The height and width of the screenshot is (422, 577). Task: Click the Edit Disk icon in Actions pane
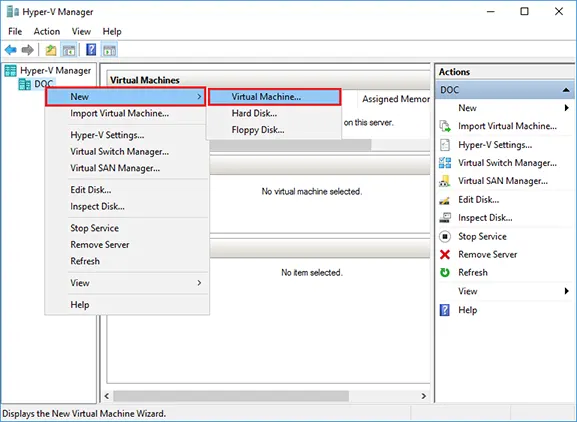[x=445, y=200]
